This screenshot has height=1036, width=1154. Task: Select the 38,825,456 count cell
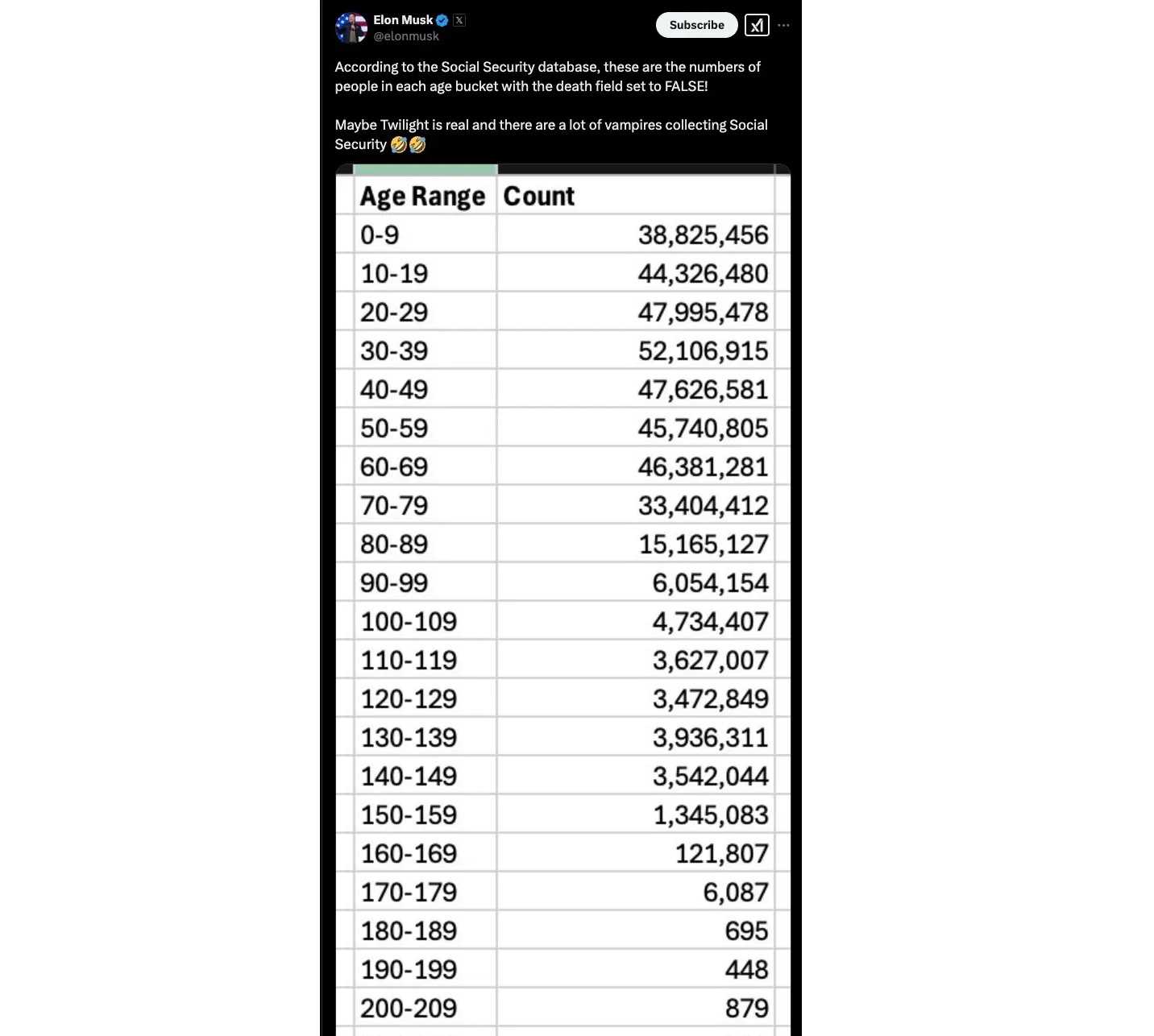(x=703, y=234)
